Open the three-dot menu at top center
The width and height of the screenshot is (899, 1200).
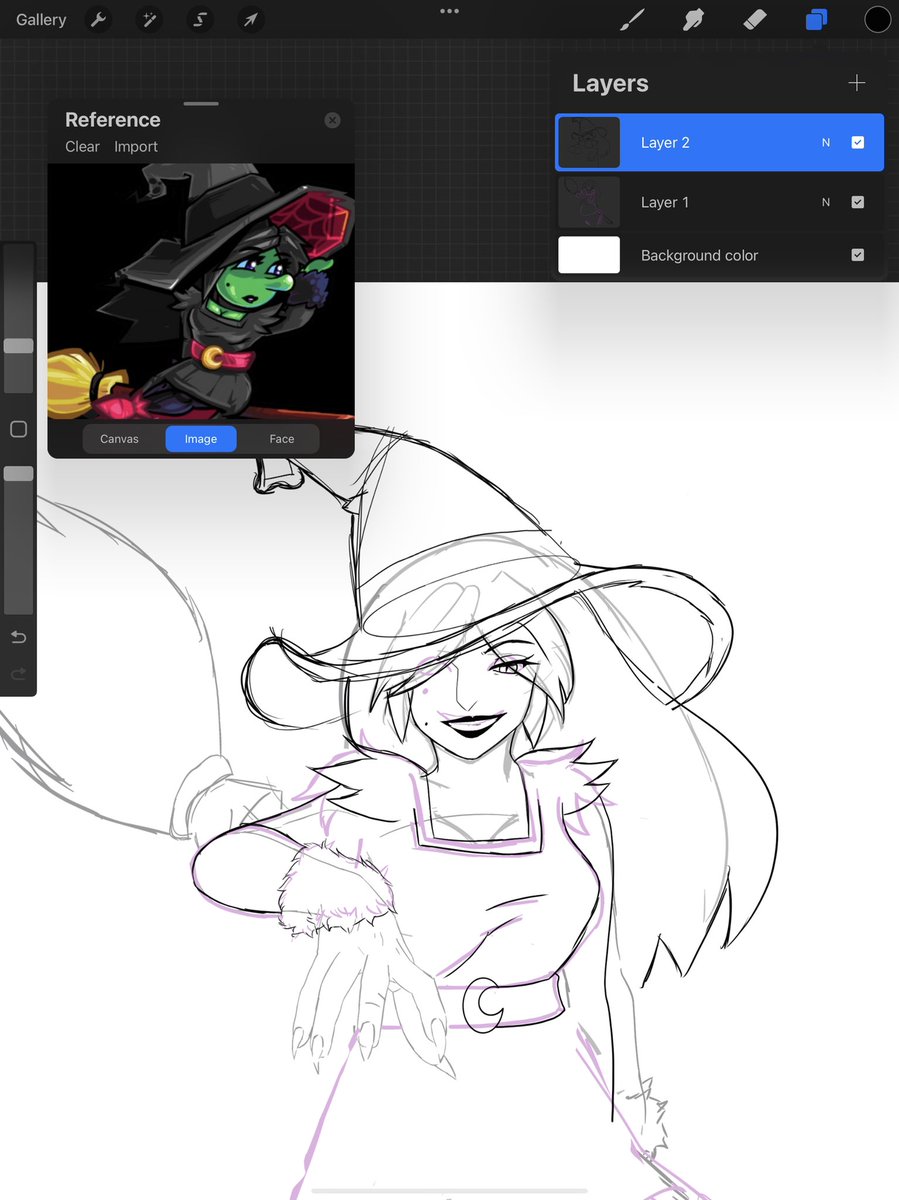coord(449,11)
